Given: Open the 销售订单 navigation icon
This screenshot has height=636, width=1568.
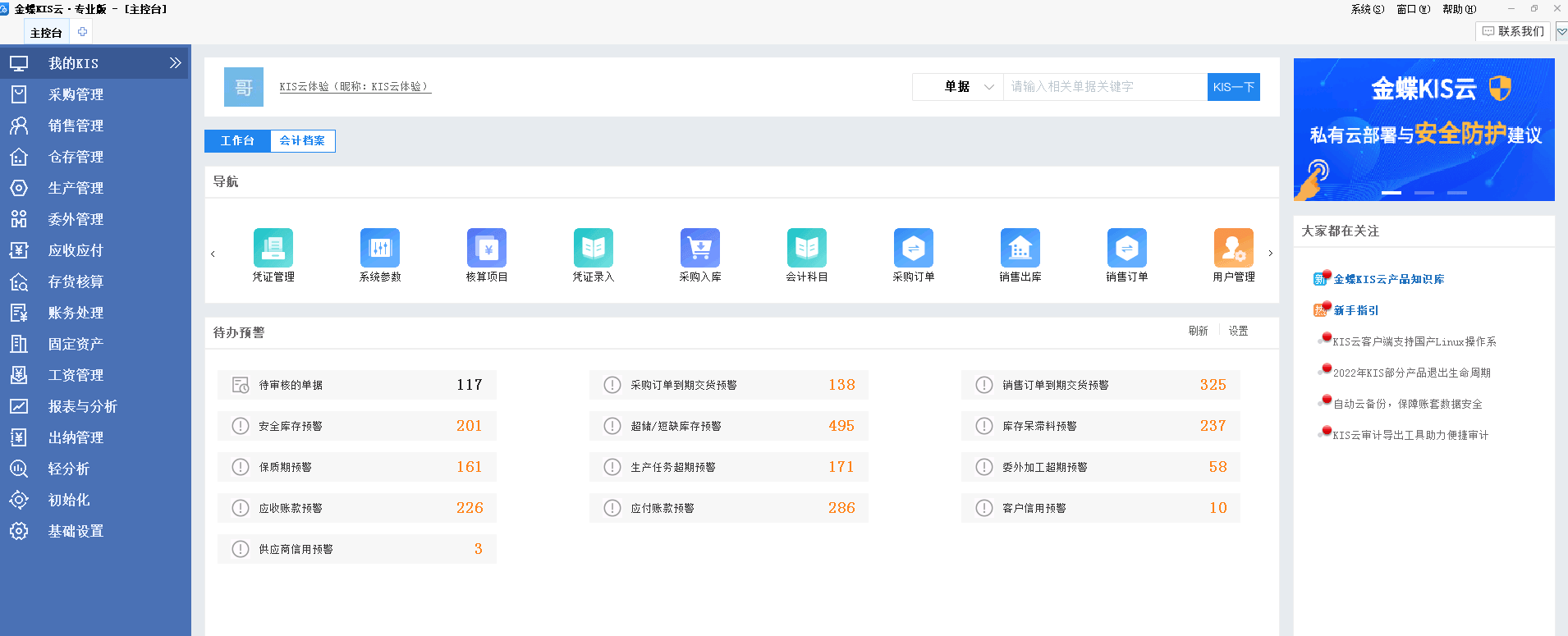Looking at the screenshot, I should pos(1127,248).
